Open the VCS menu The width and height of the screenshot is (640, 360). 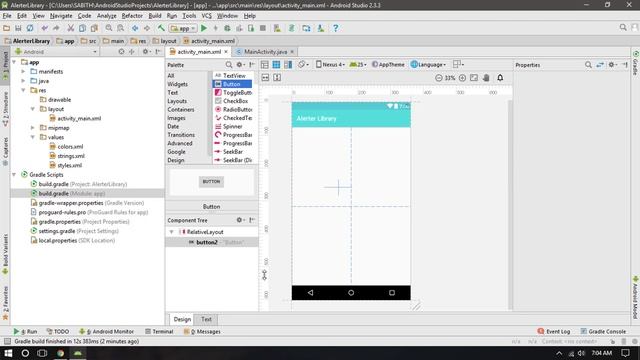tap(207, 16)
